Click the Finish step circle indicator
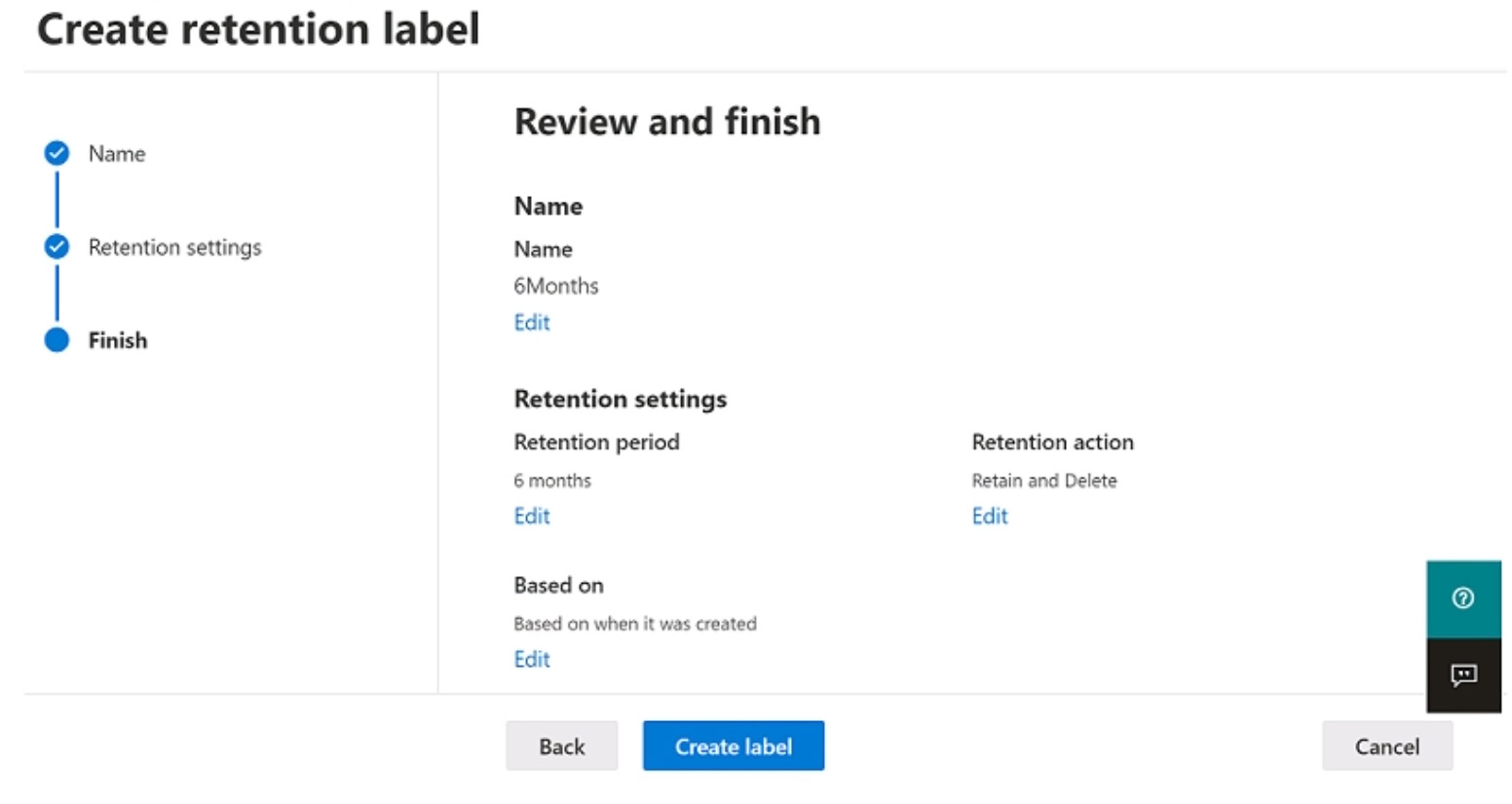Viewport: 1512px width, 804px height. tap(57, 340)
